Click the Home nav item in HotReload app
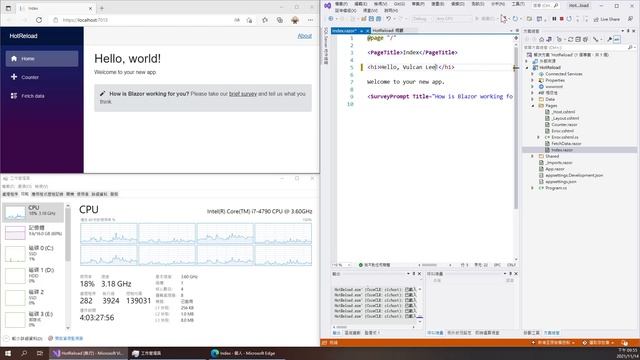The width and height of the screenshot is (640, 360). point(42,59)
